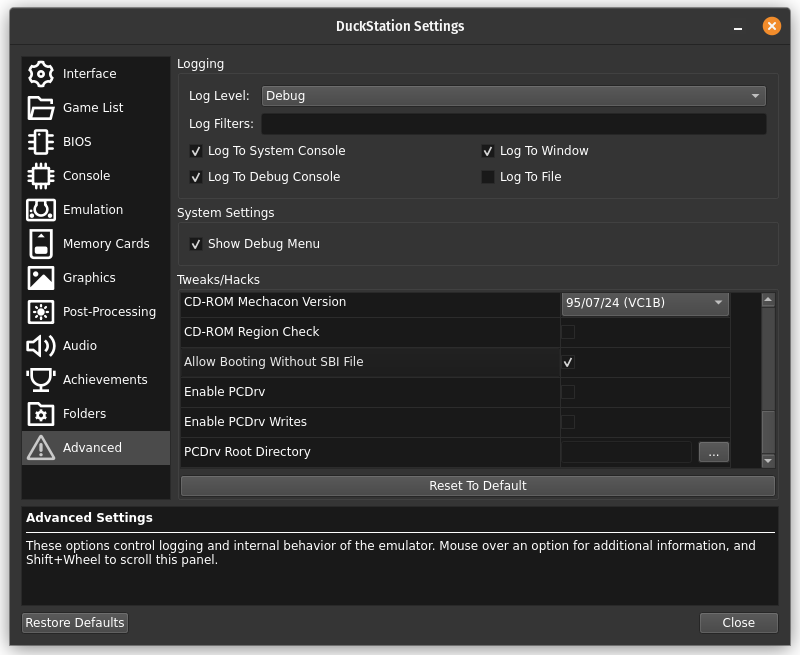Click the Post-Processing brightness icon
Screen dimensions: 800x655
click(41, 312)
